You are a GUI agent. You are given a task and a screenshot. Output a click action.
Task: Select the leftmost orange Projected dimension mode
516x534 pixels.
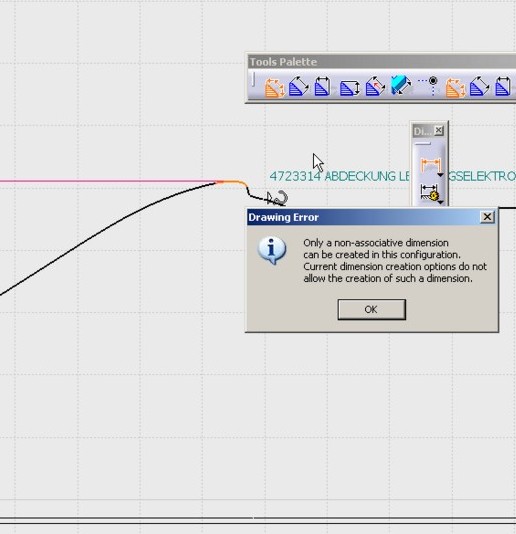[x=274, y=87]
